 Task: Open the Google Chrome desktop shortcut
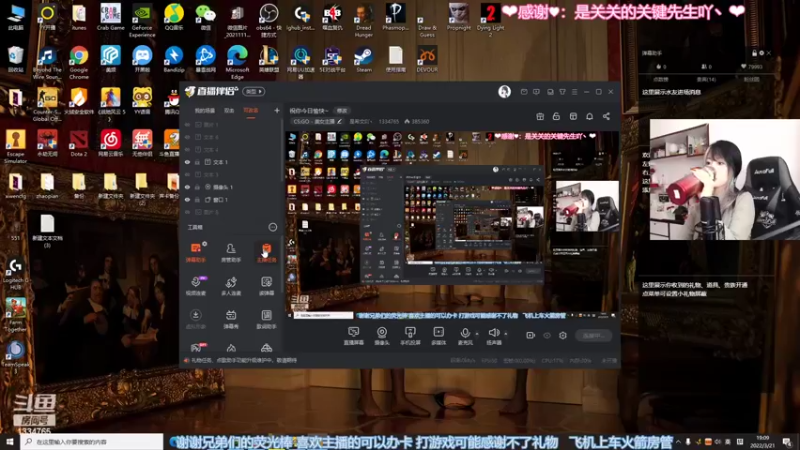point(79,63)
